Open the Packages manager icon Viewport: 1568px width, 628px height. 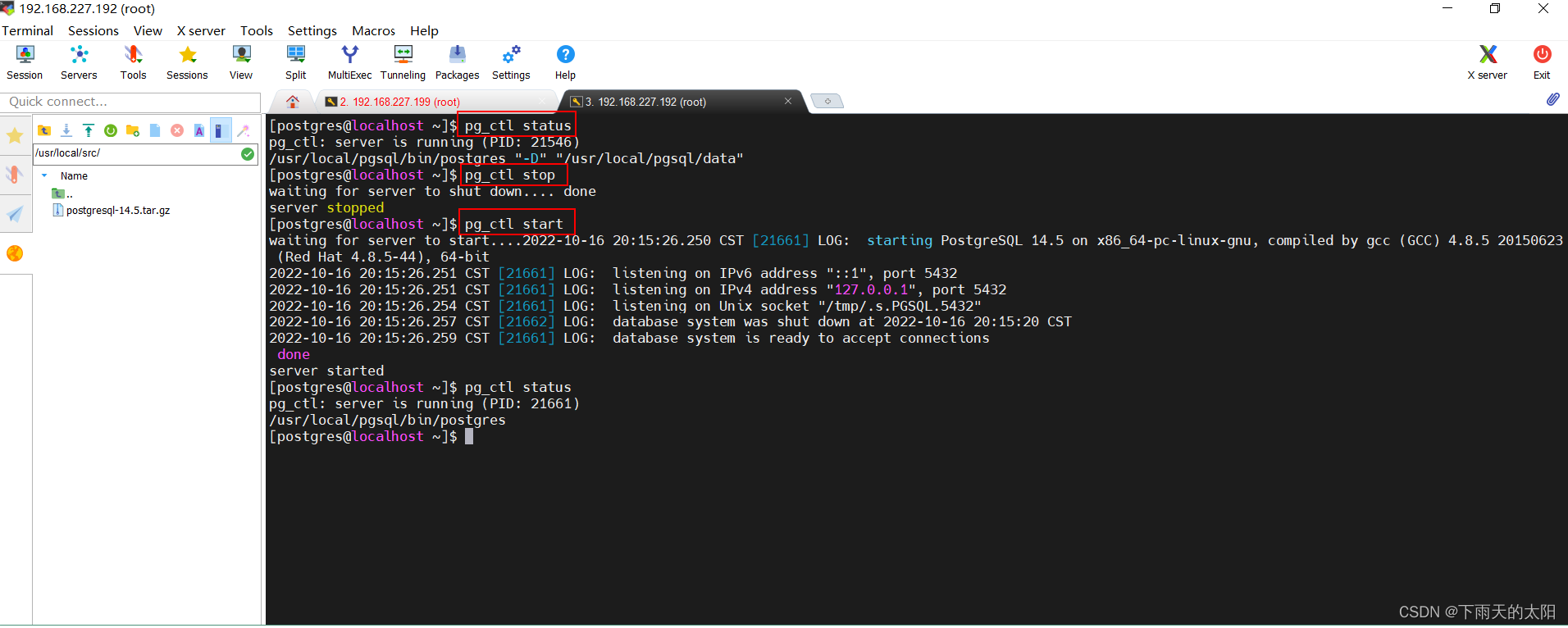coord(457,63)
